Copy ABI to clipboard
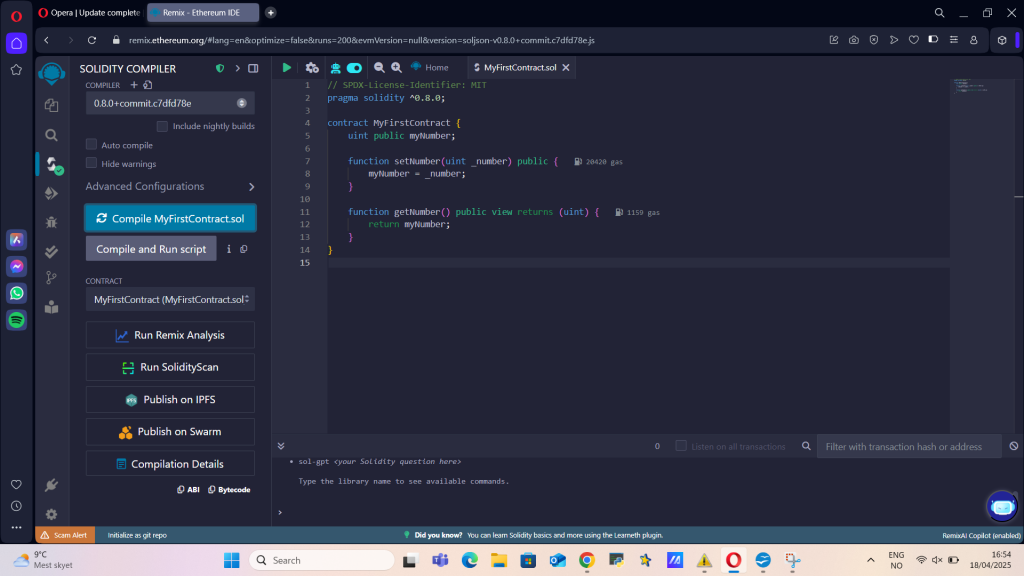 click(x=188, y=489)
